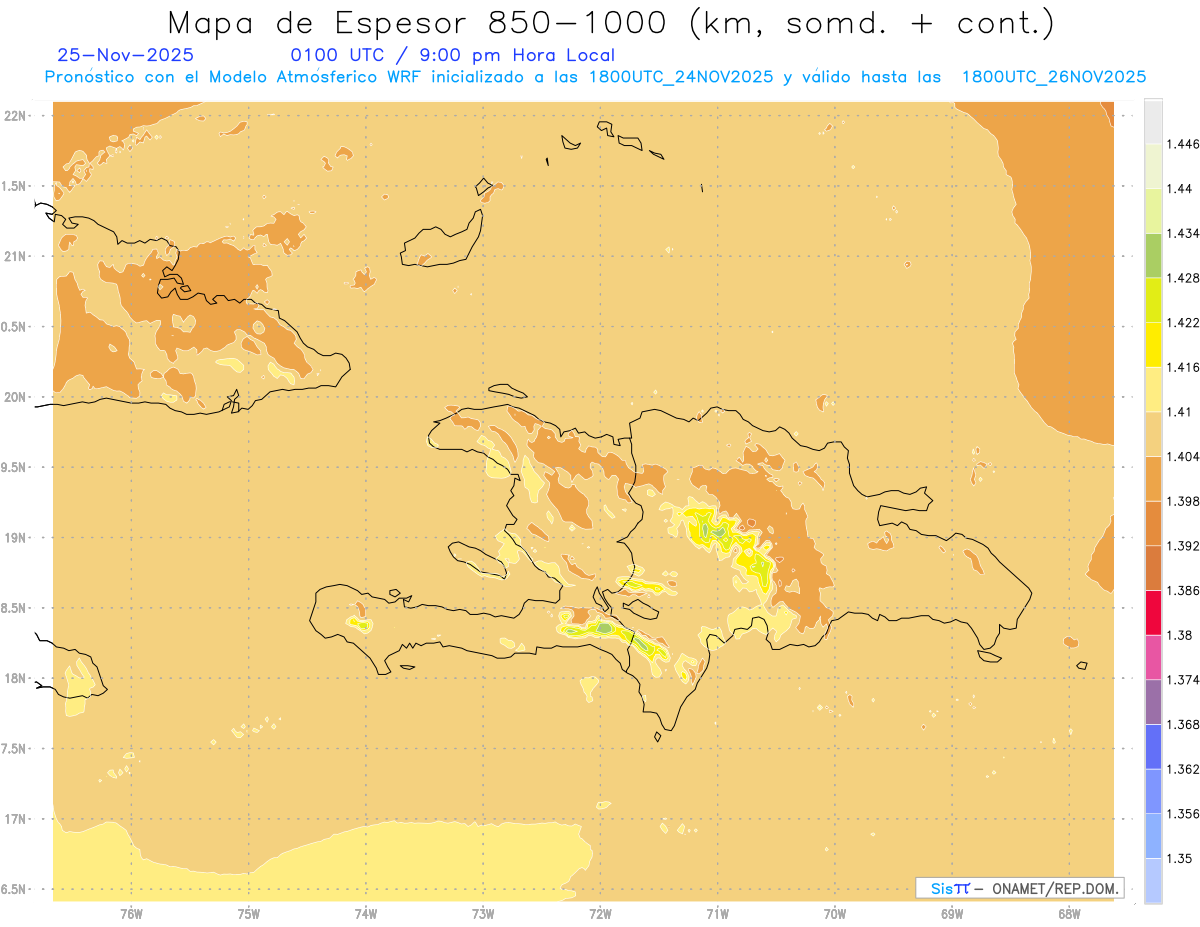Viewport: 1200px width, 927px height.
Task: Click the '19N' latitude label
Action: click(x=15, y=537)
